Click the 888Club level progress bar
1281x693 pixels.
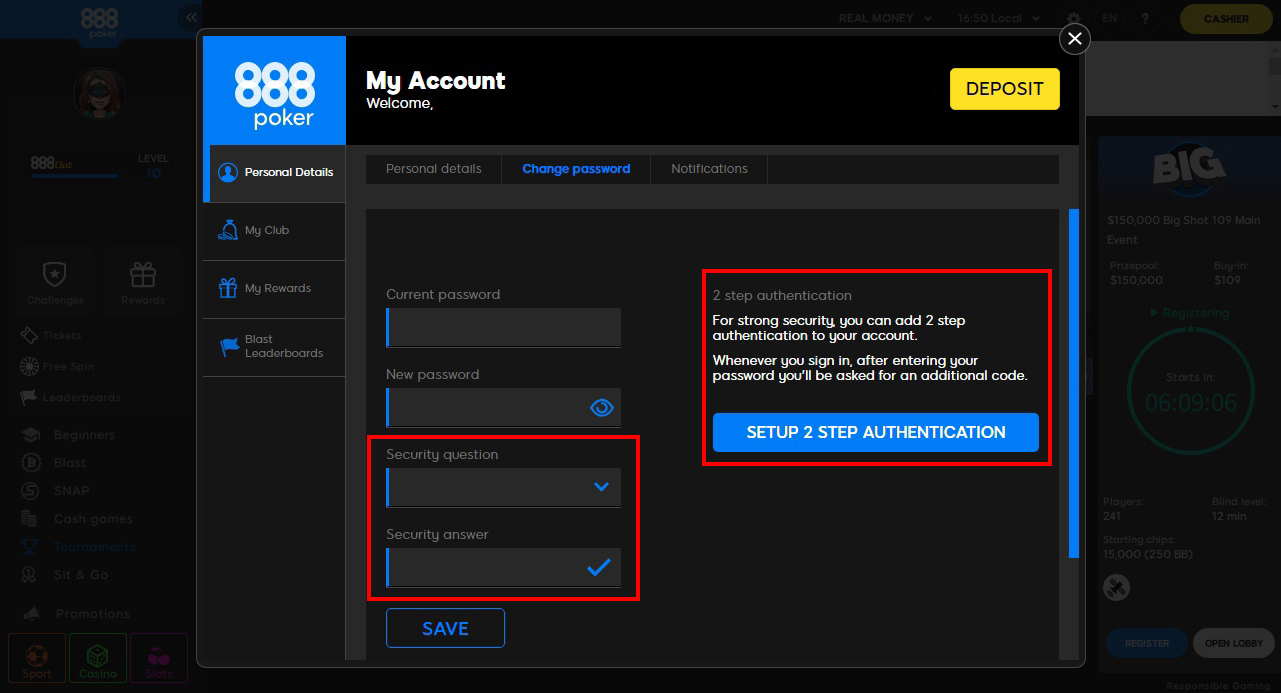coord(74,176)
